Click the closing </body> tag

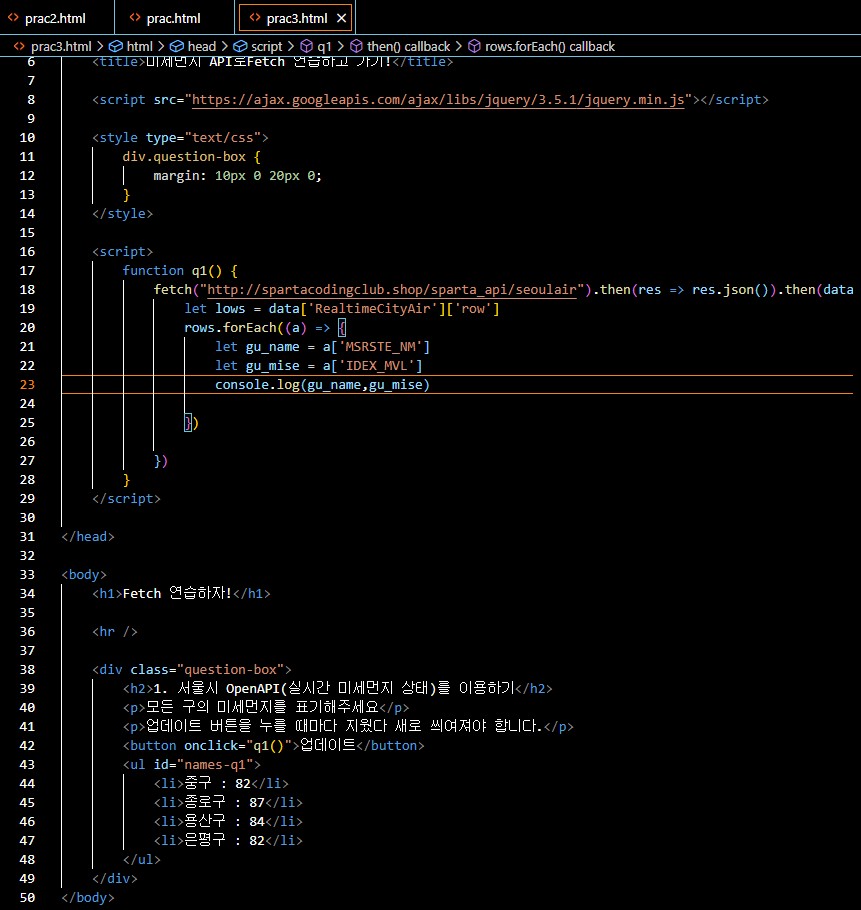coord(88,898)
